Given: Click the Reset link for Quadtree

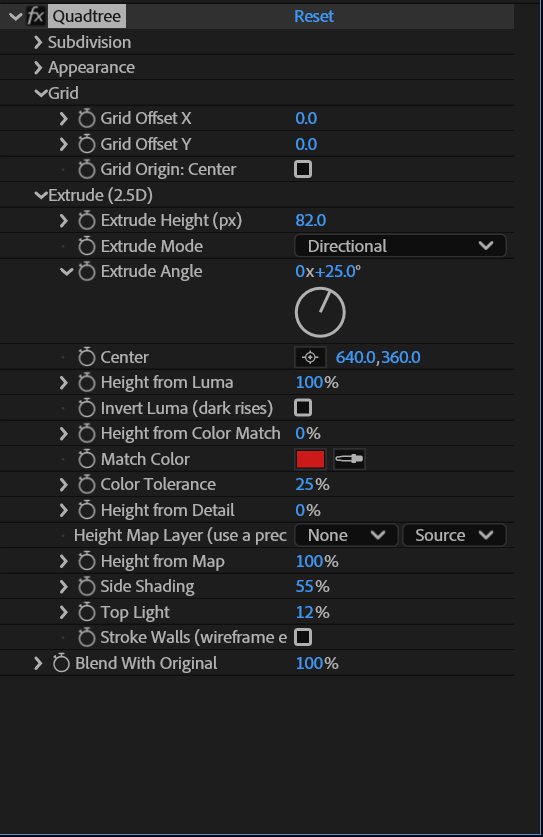Looking at the screenshot, I should point(314,16).
